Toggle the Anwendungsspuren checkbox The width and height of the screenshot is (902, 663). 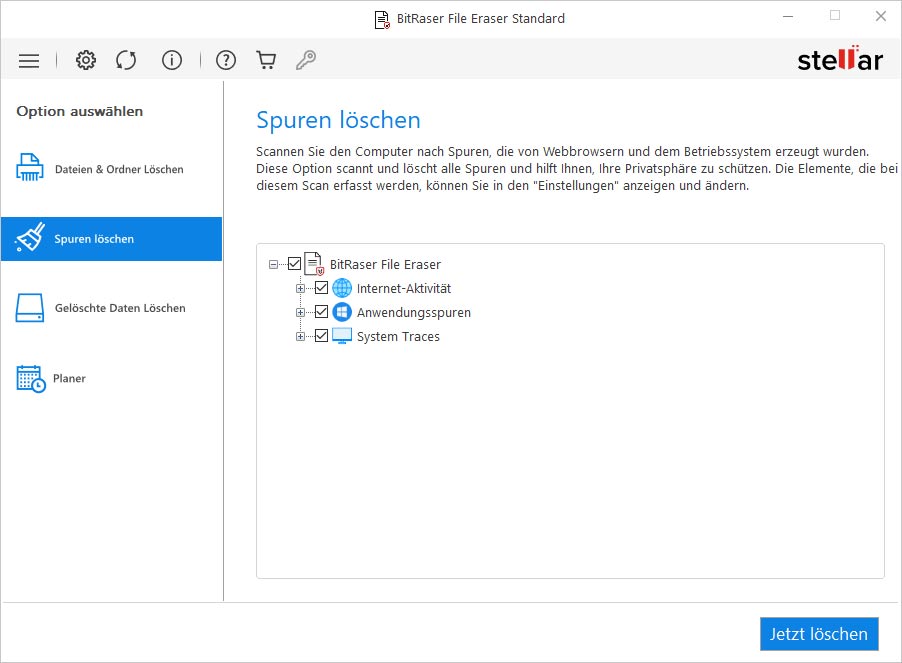click(321, 312)
